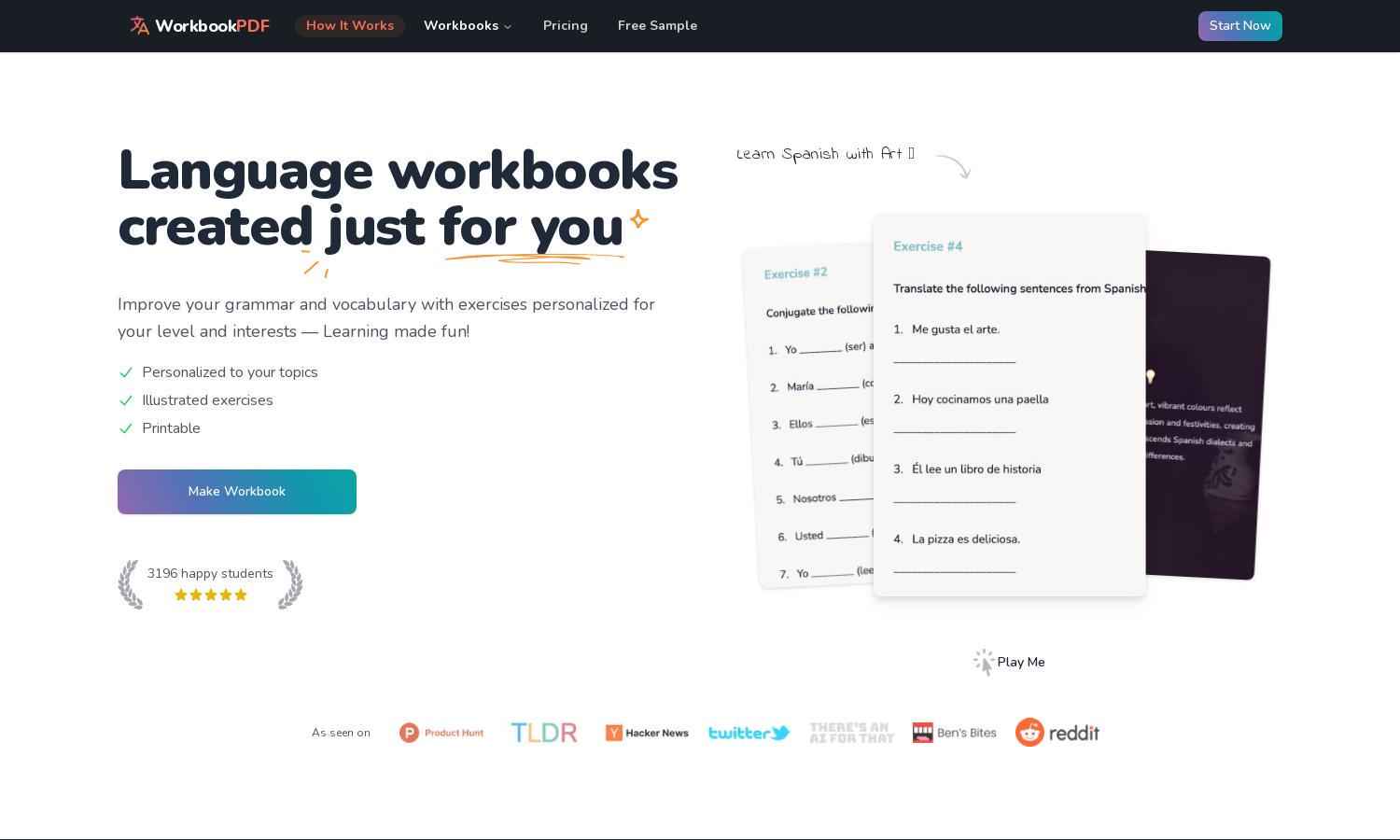Click the lightbulb icon on dark card

pyautogui.click(x=1151, y=377)
